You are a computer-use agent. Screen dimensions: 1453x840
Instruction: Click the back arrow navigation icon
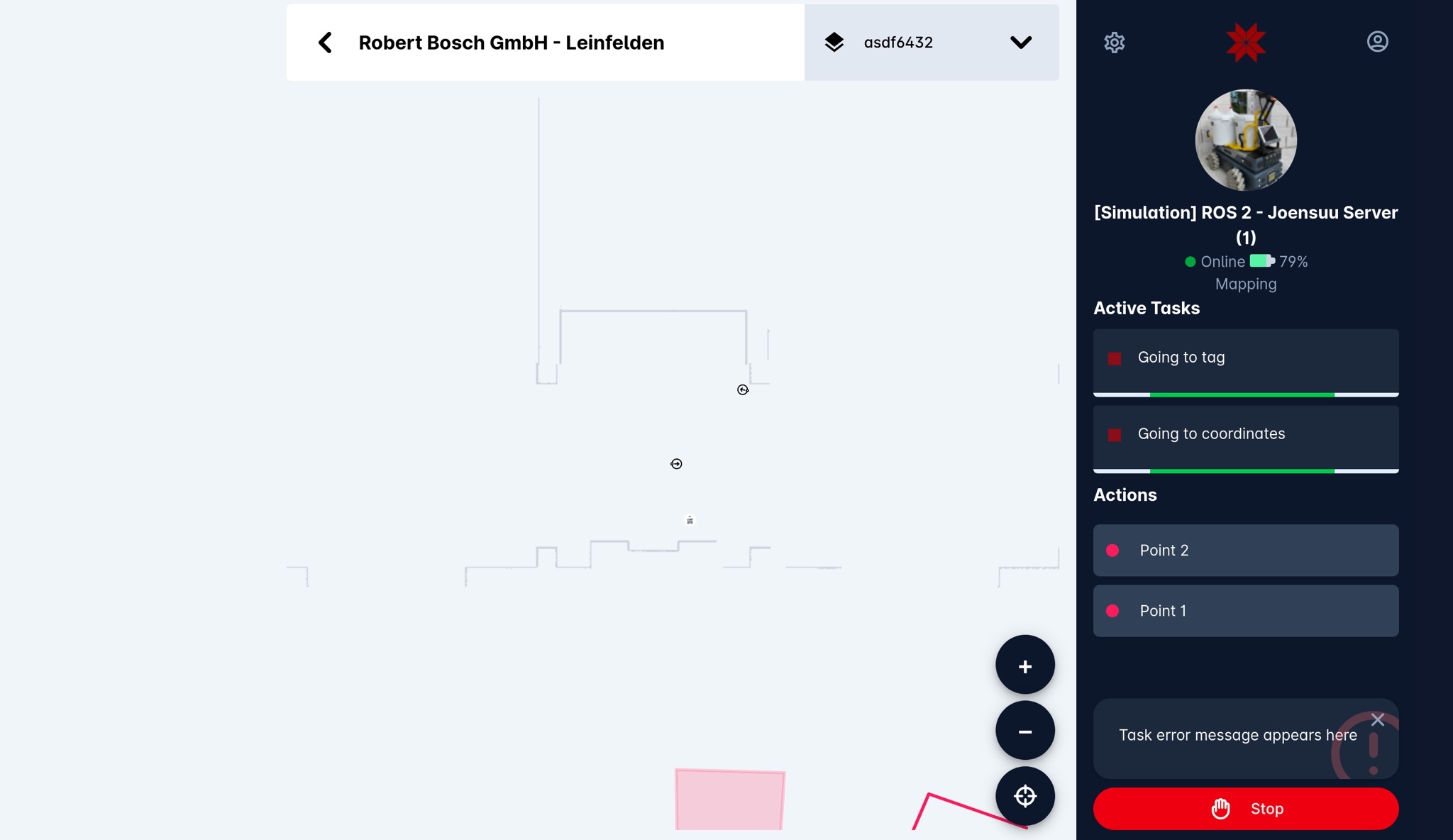[324, 42]
